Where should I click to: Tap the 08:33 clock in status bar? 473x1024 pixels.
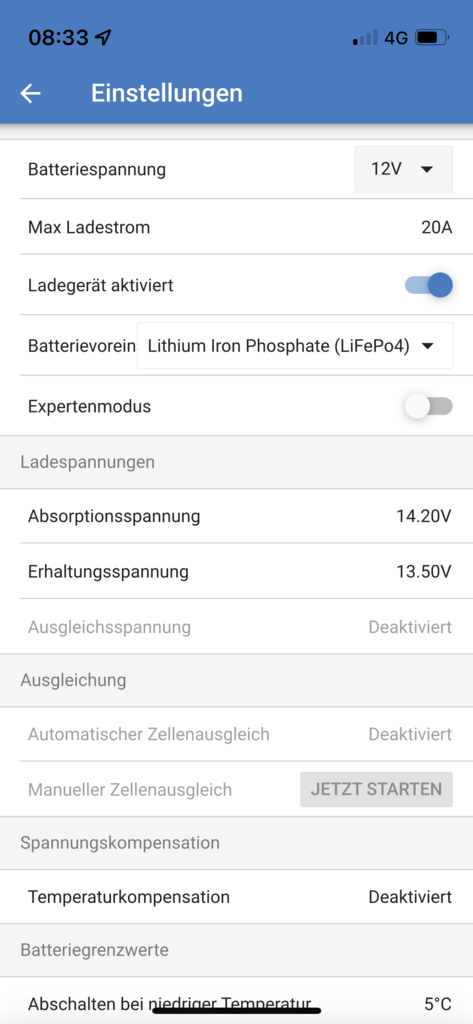click(58, 38)
